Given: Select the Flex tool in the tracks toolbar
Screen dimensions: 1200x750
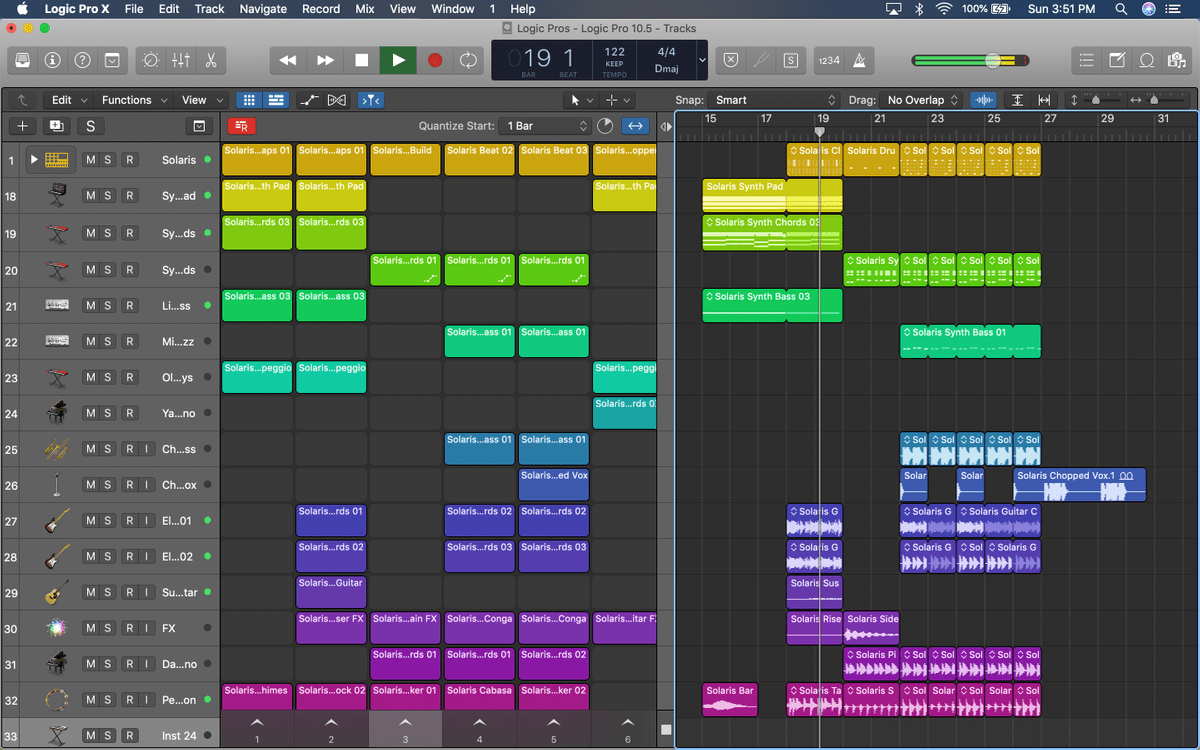Looking at the screenshot, I should point(337,100).
